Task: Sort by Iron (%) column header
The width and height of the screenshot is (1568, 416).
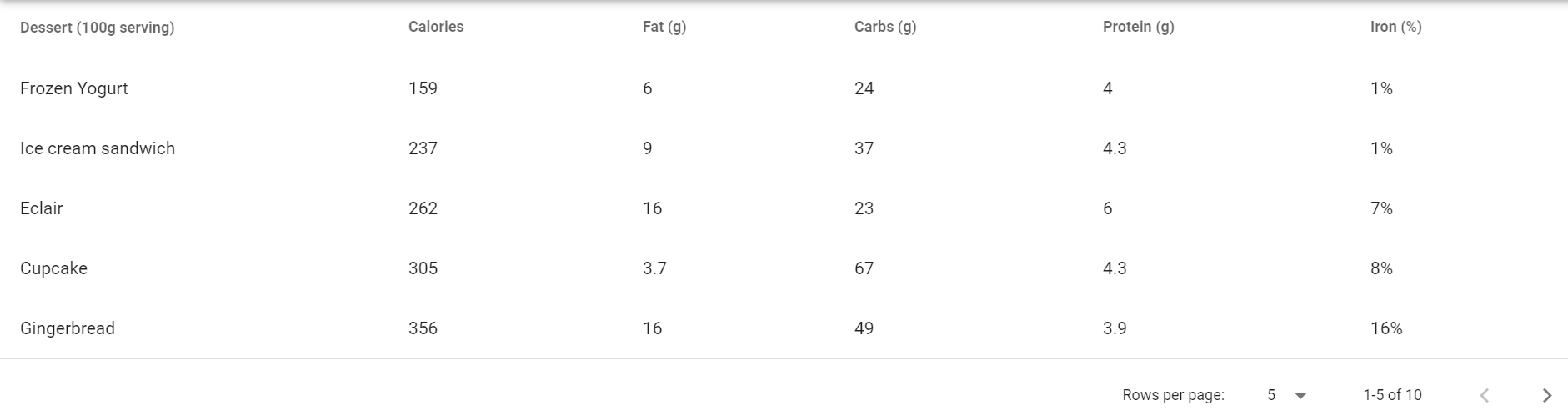Action: point(1396,27)
